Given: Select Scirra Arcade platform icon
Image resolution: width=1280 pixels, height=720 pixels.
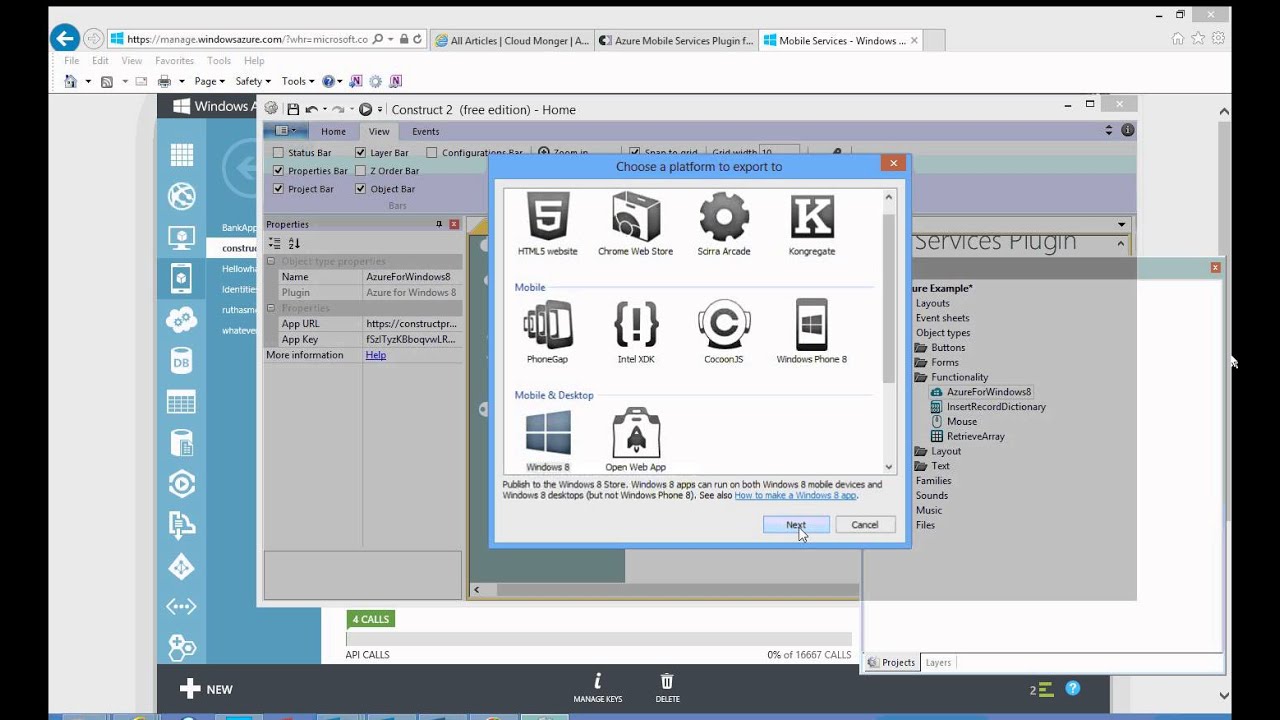Looking at the screenshot, I should 723,224.
